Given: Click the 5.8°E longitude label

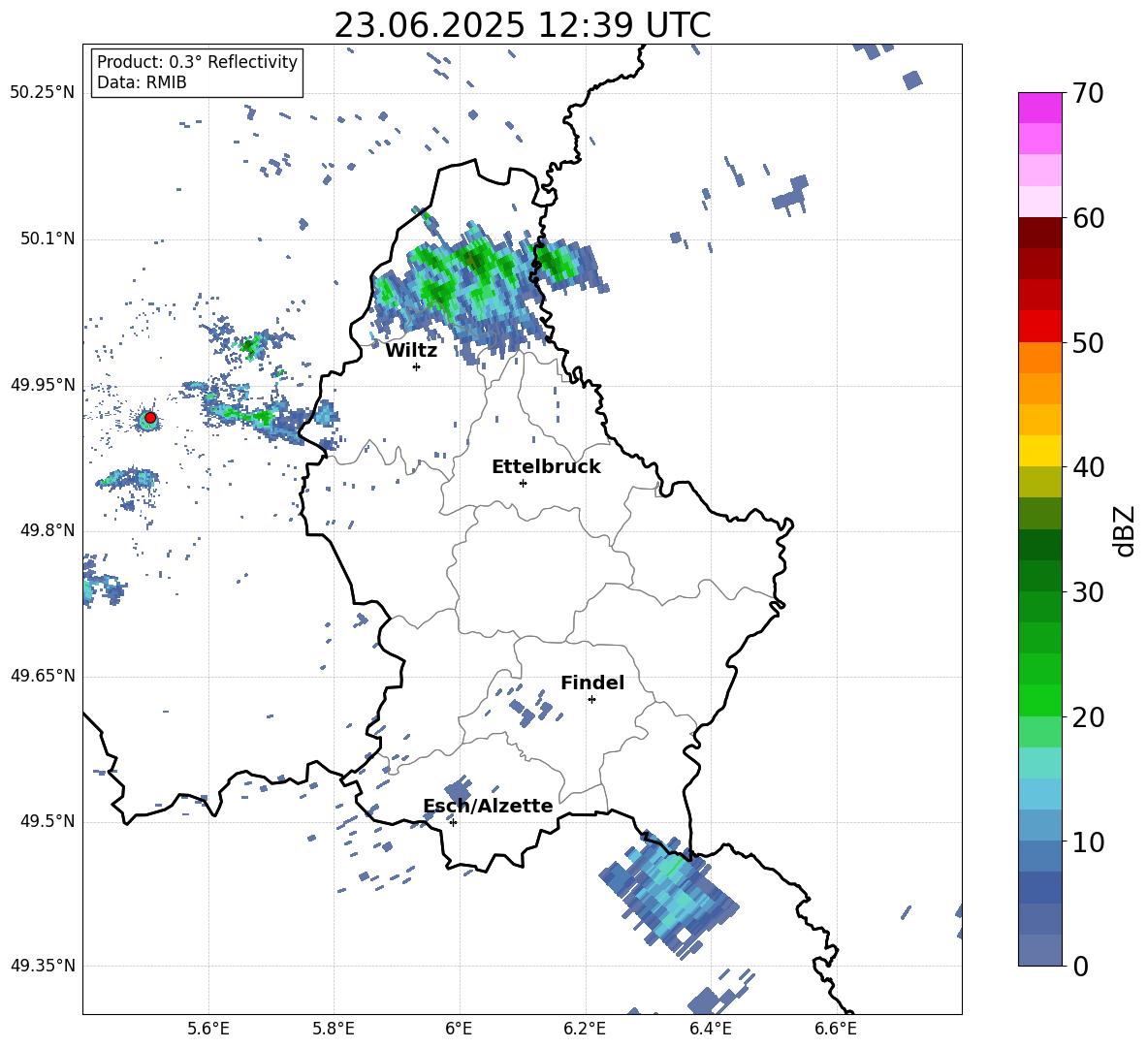Looking at the screenshot, I should (x=334, y=1029).
